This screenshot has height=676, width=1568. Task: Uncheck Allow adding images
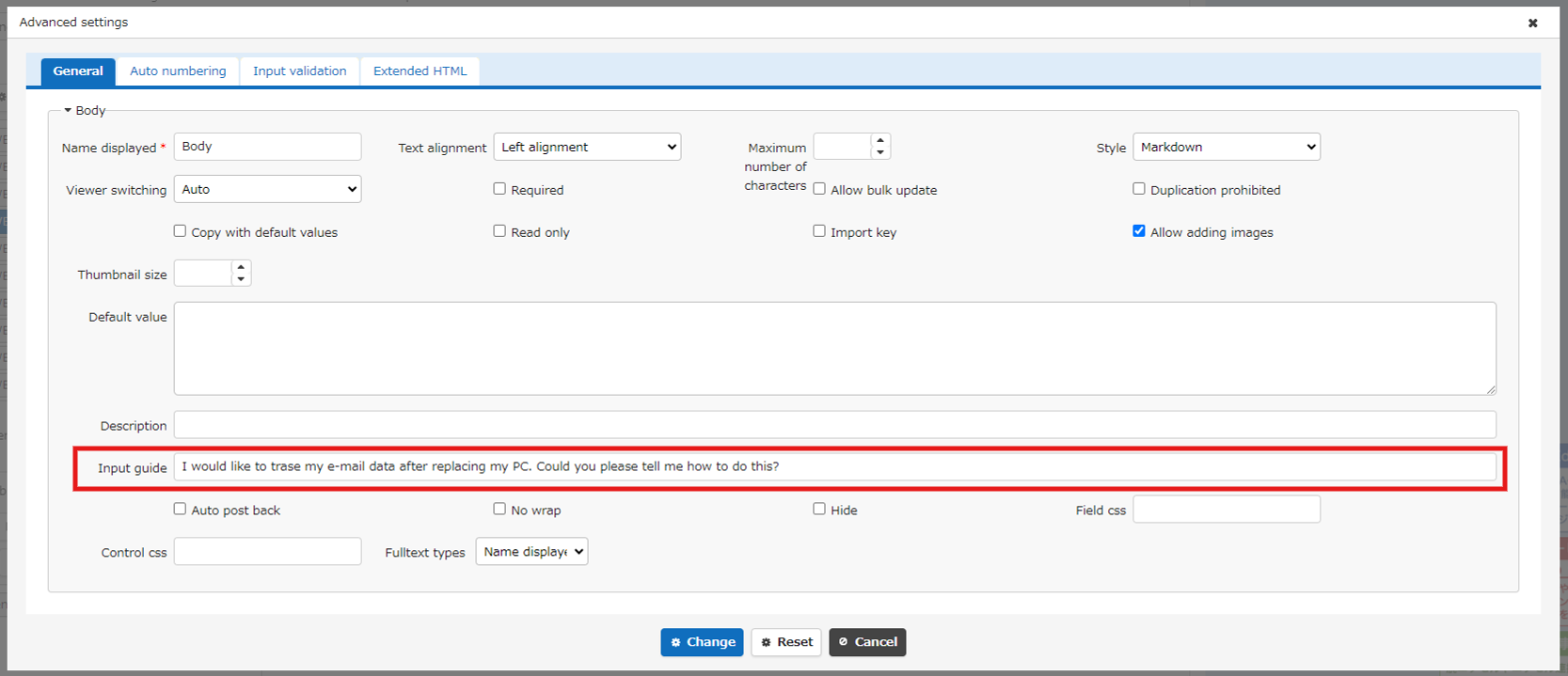1139,231
